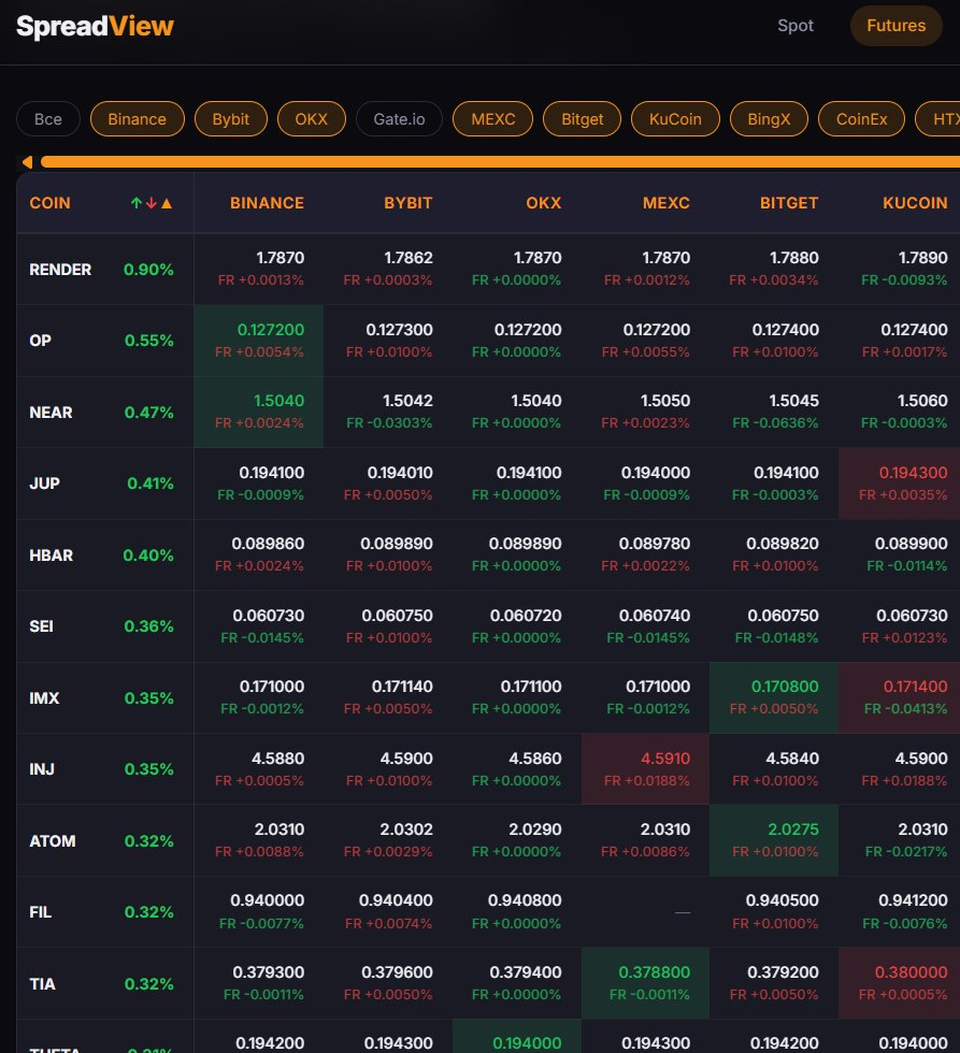Click the red INJ MEXC price 4.5910
960x1053 pixels.
(665, 758)
